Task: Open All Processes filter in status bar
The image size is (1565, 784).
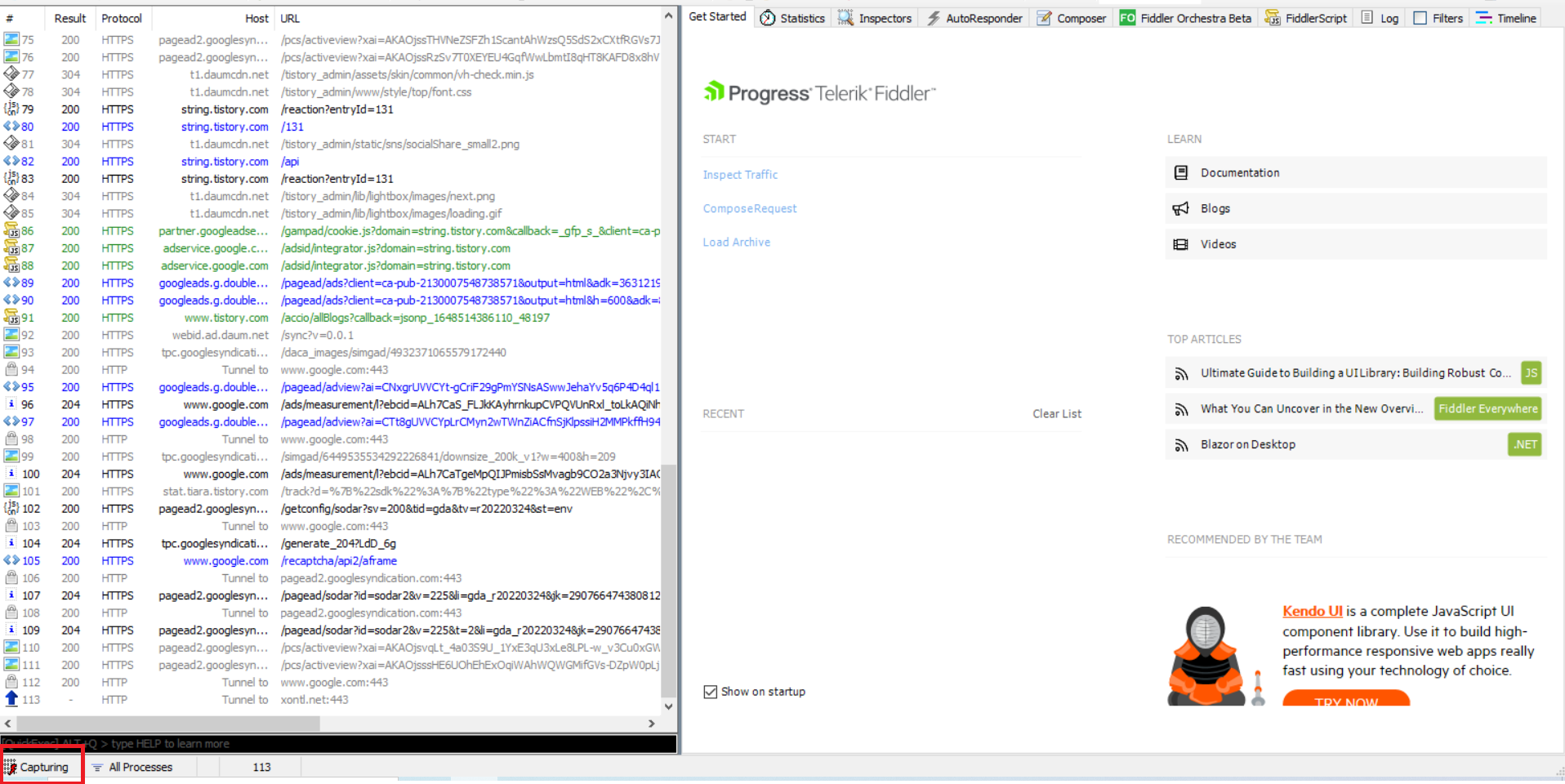Action: pos(132,767)
